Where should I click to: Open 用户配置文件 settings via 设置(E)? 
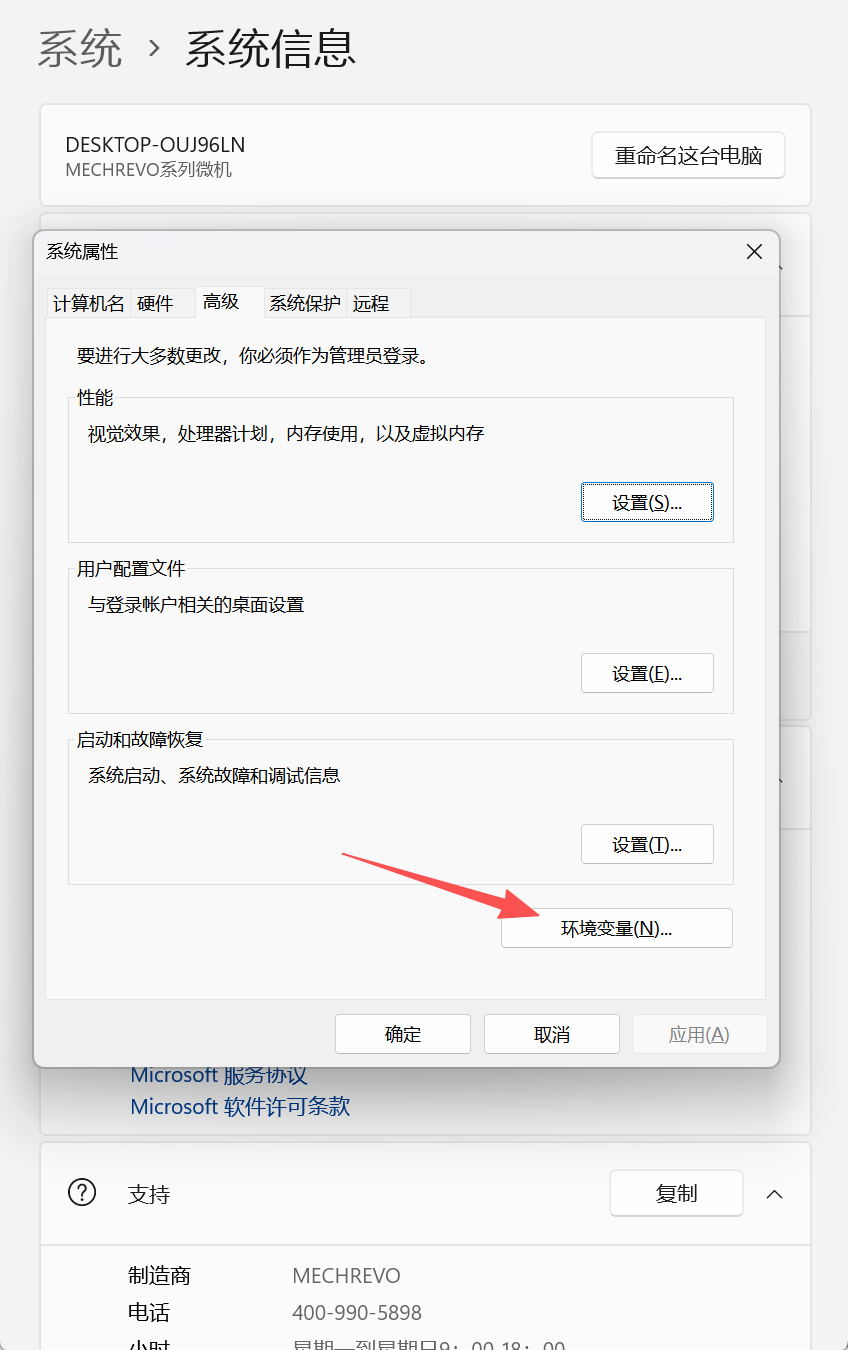coord(646,672)
